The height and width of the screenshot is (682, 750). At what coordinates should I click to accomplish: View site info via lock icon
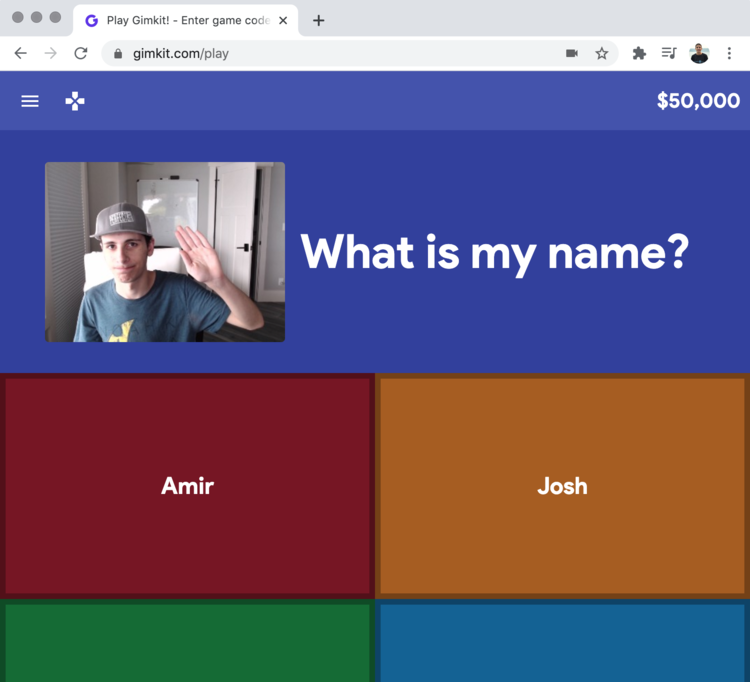pos(118,54)
